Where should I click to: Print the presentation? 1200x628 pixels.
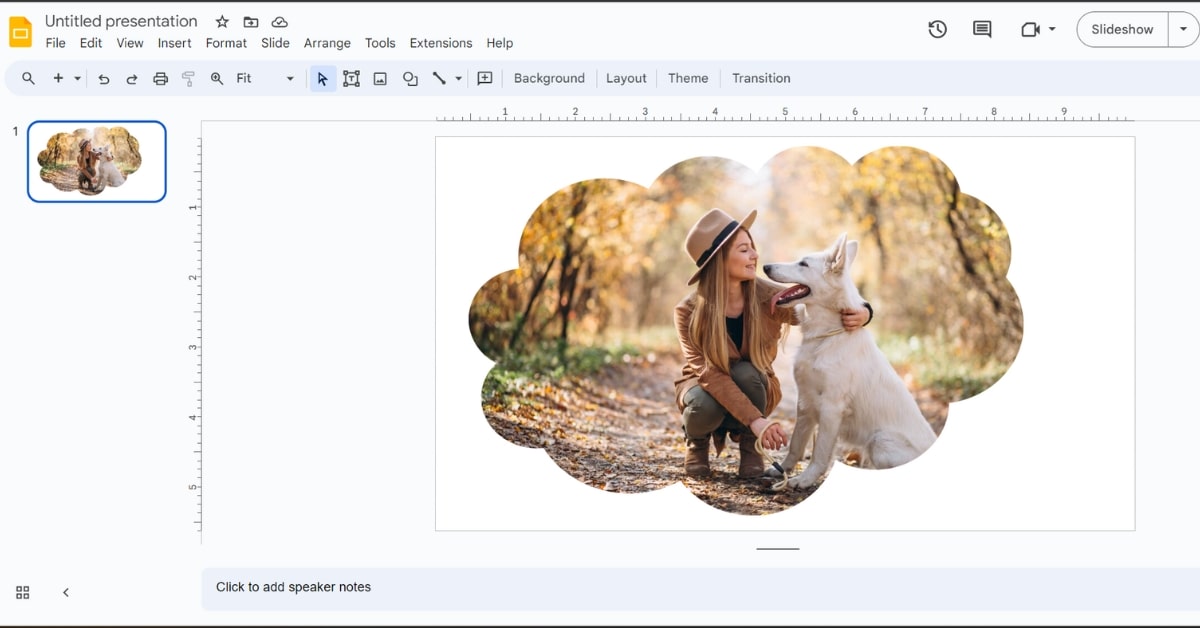tap(160, 78)
